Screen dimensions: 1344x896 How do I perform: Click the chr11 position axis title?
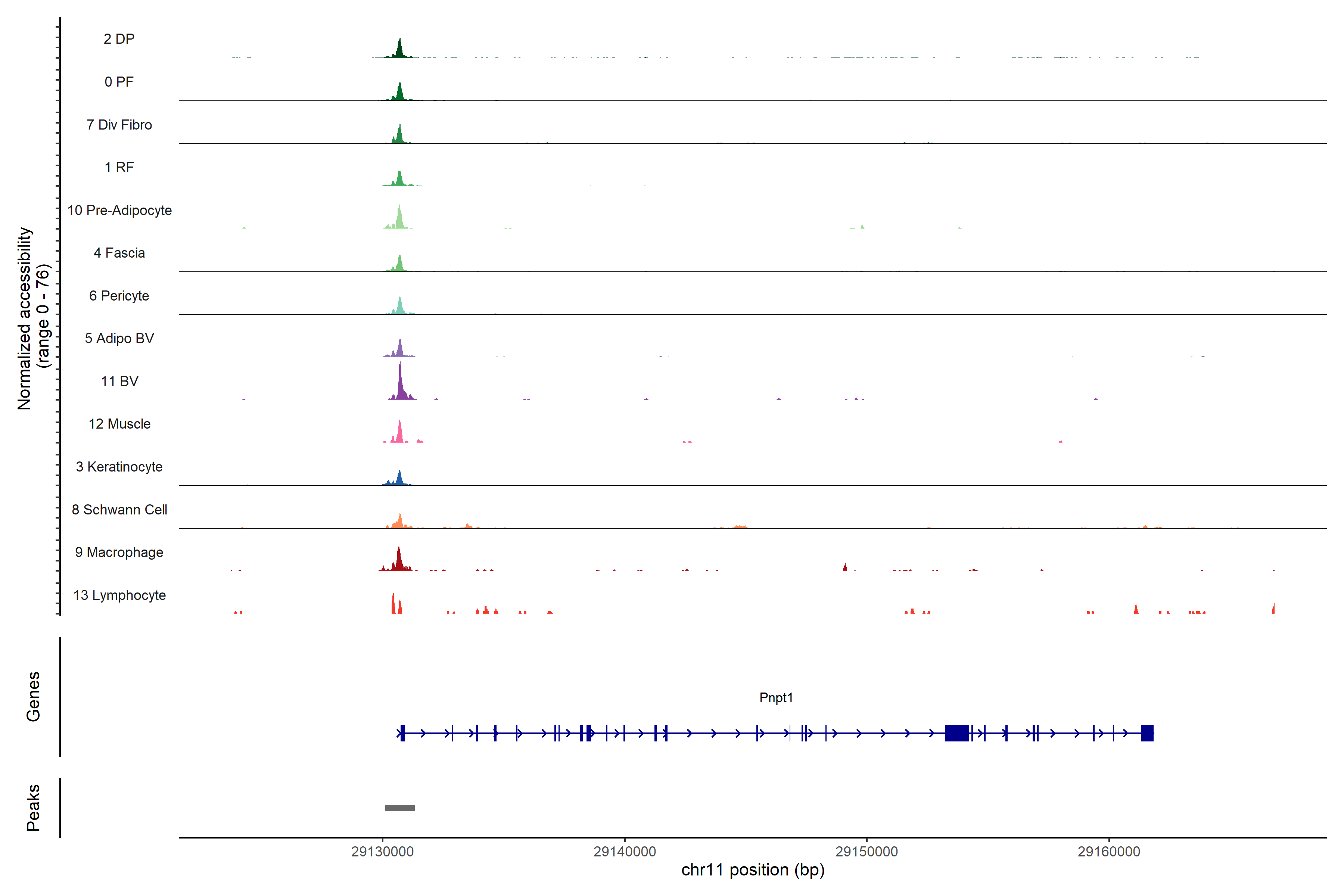(x=753, y=870)
